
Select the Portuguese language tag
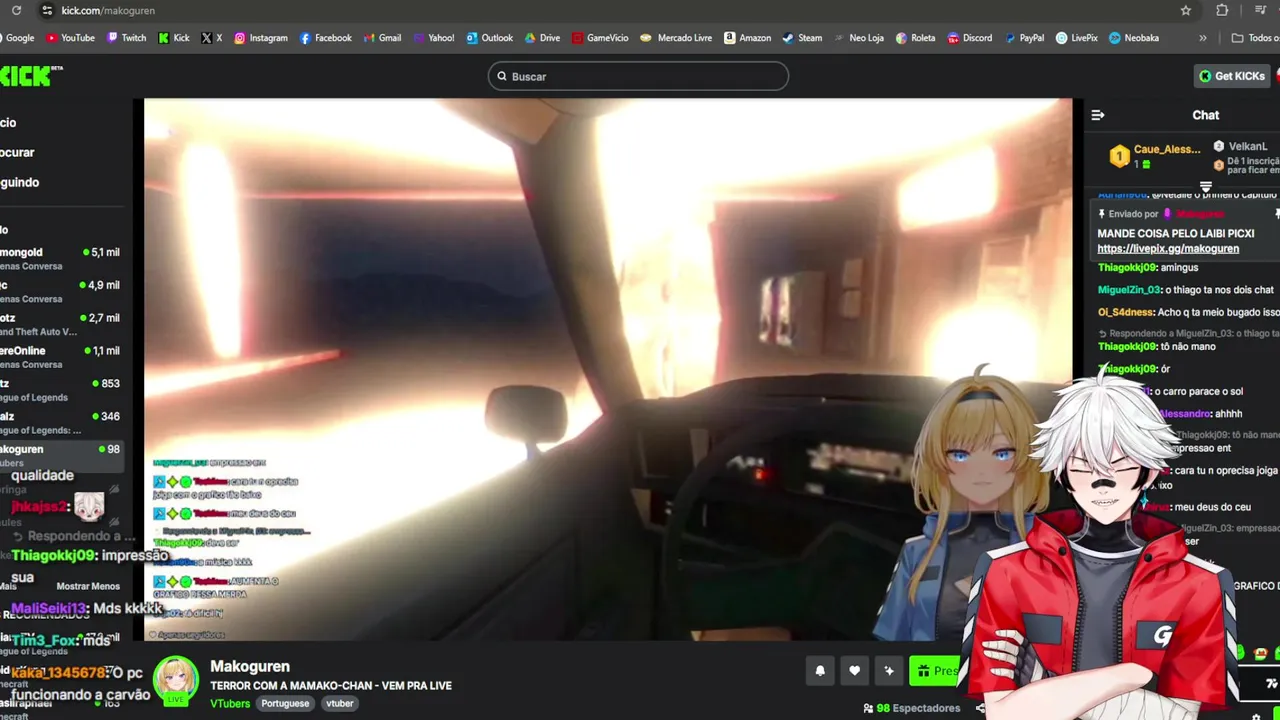[x=285, y=703]
